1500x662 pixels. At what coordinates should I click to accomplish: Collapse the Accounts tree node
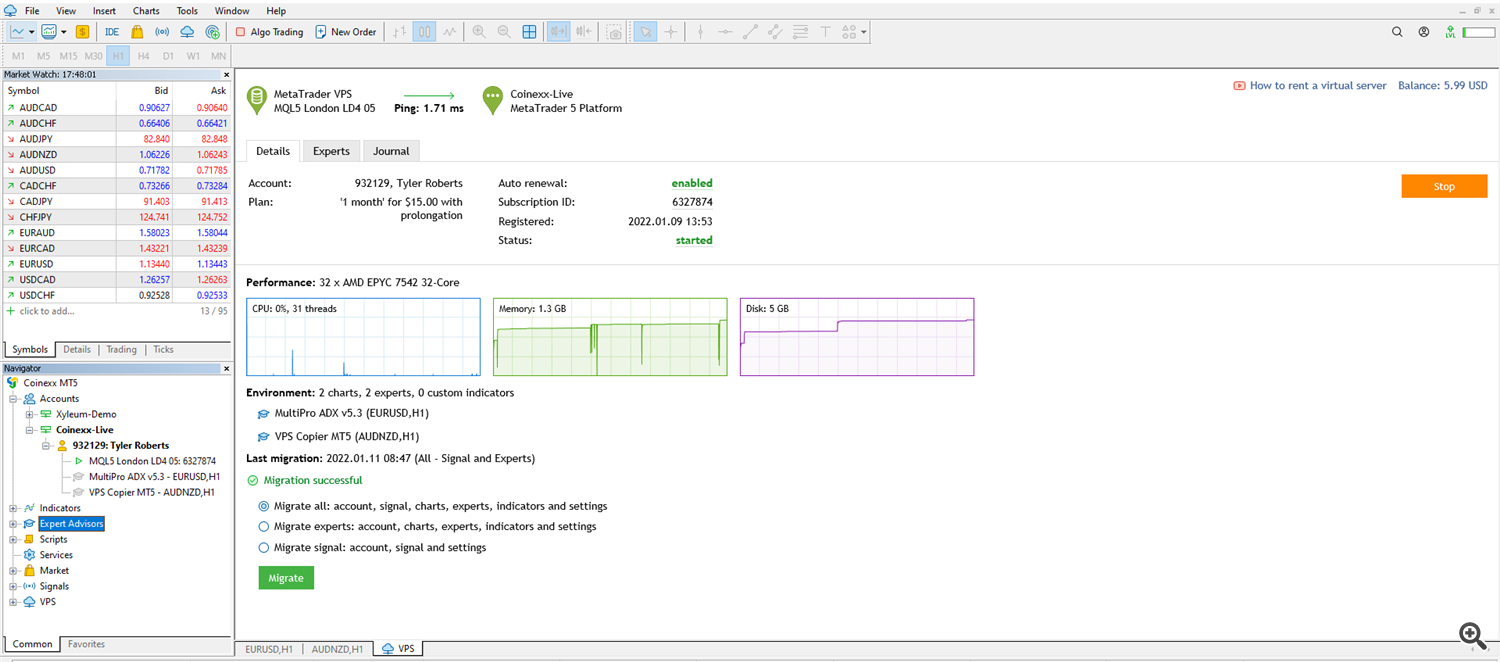click(x=14, y=399)
